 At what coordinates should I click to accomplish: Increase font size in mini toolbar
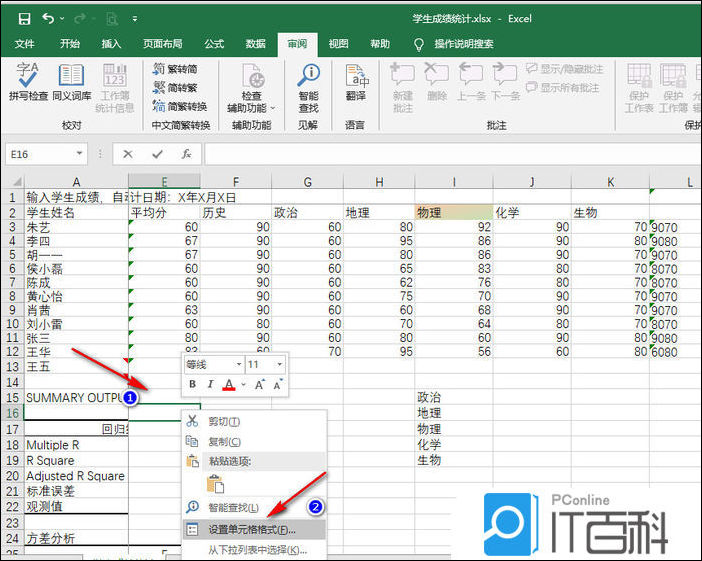coord(258,385)
